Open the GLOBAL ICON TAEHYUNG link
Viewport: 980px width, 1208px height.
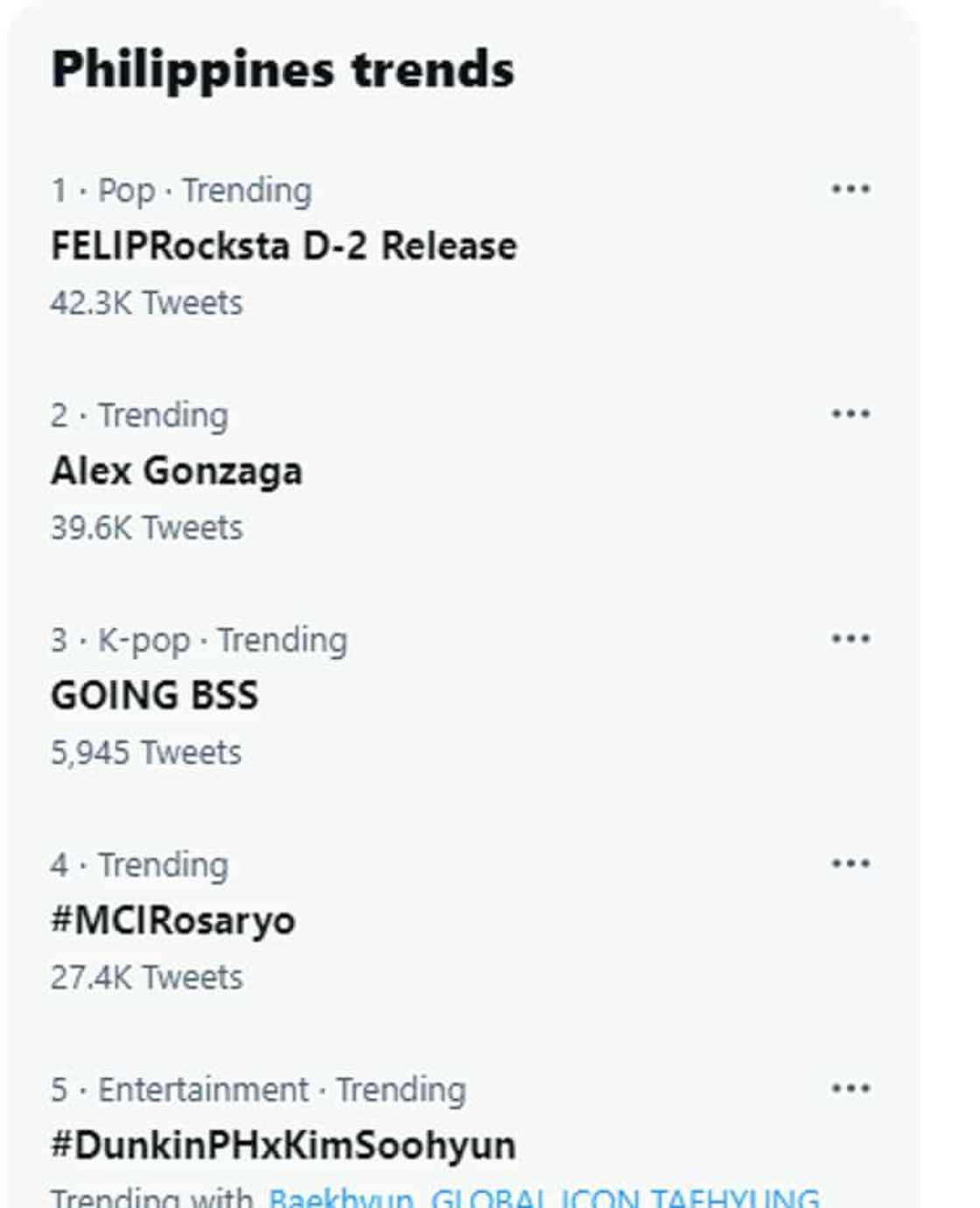point(625,1197)
